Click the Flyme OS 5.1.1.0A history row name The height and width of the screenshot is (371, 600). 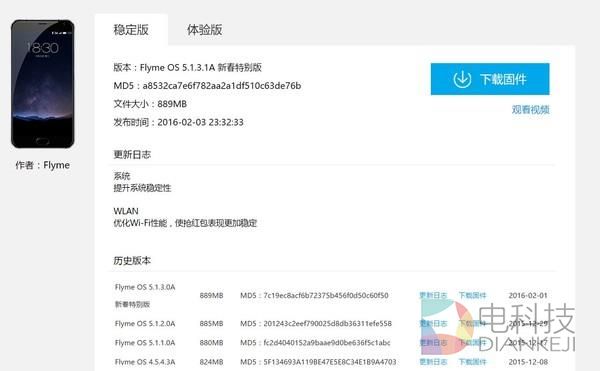point(145,343)
